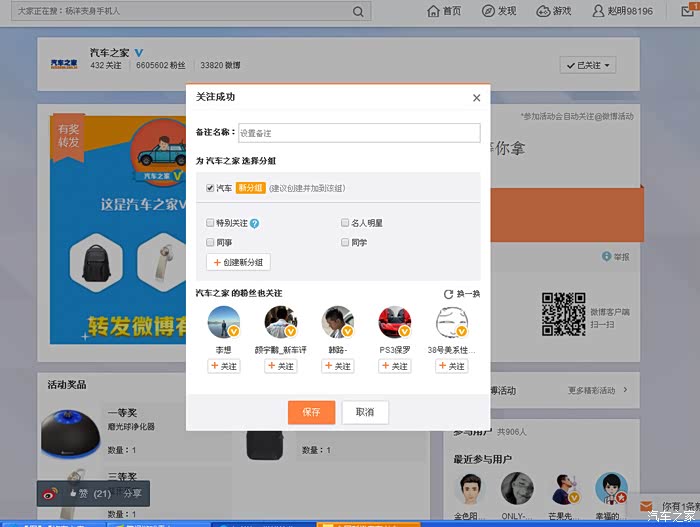Expand the 已关注 dropdown
This screenshot has width=700, height=527.
(x=587, y=65)
